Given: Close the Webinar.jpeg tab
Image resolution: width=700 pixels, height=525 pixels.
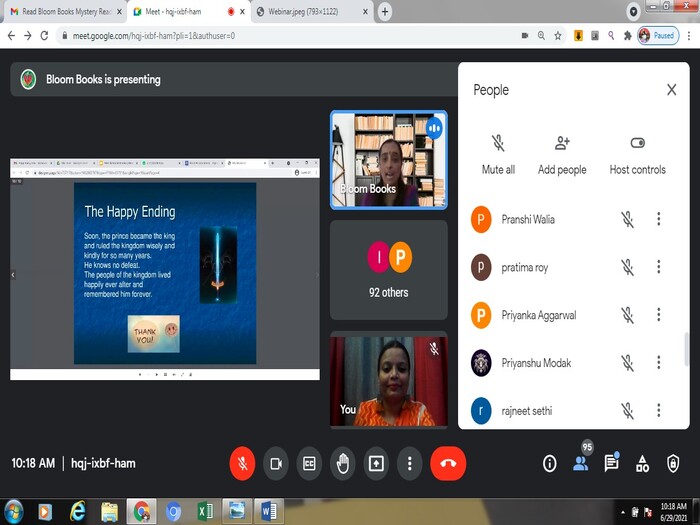Looking at the screenshot, I should click(x=365, y=12).
